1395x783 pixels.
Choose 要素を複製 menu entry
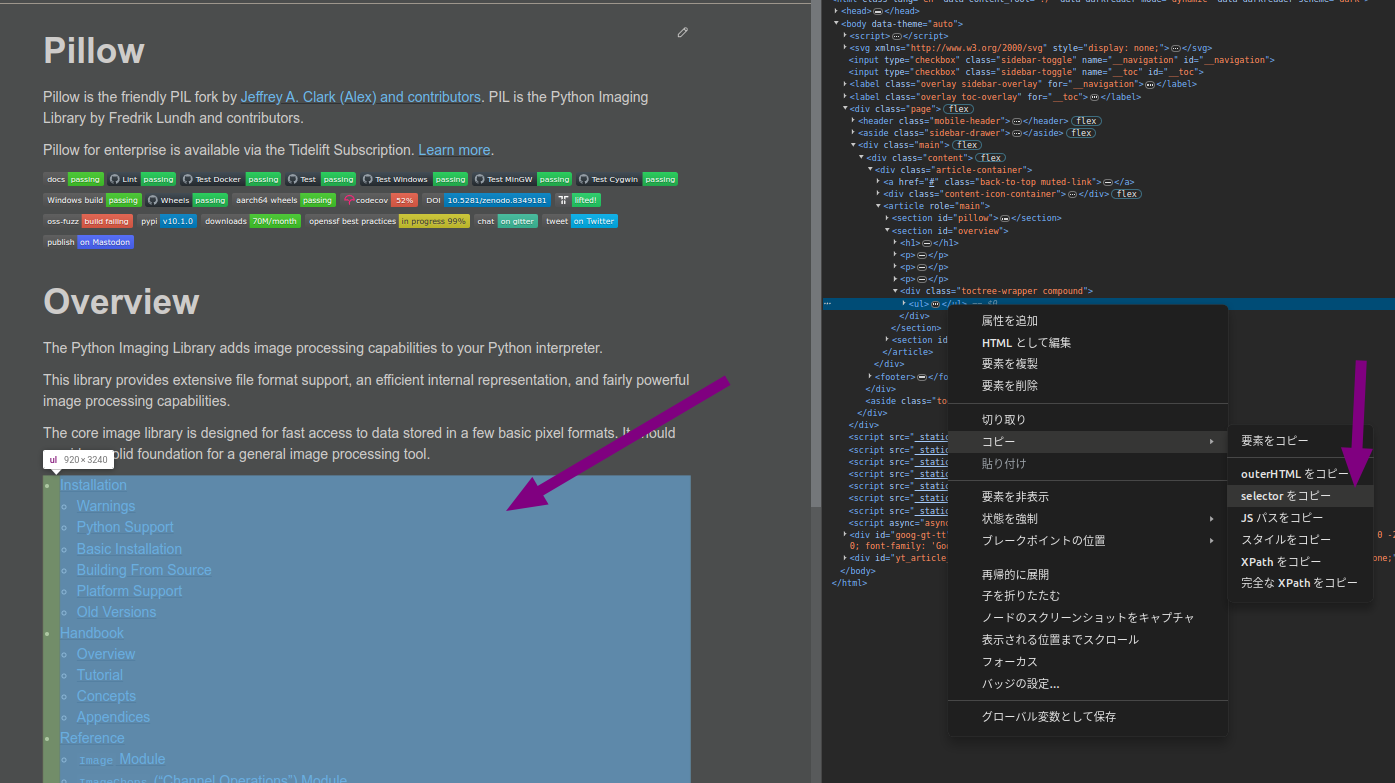point(1088,364)
